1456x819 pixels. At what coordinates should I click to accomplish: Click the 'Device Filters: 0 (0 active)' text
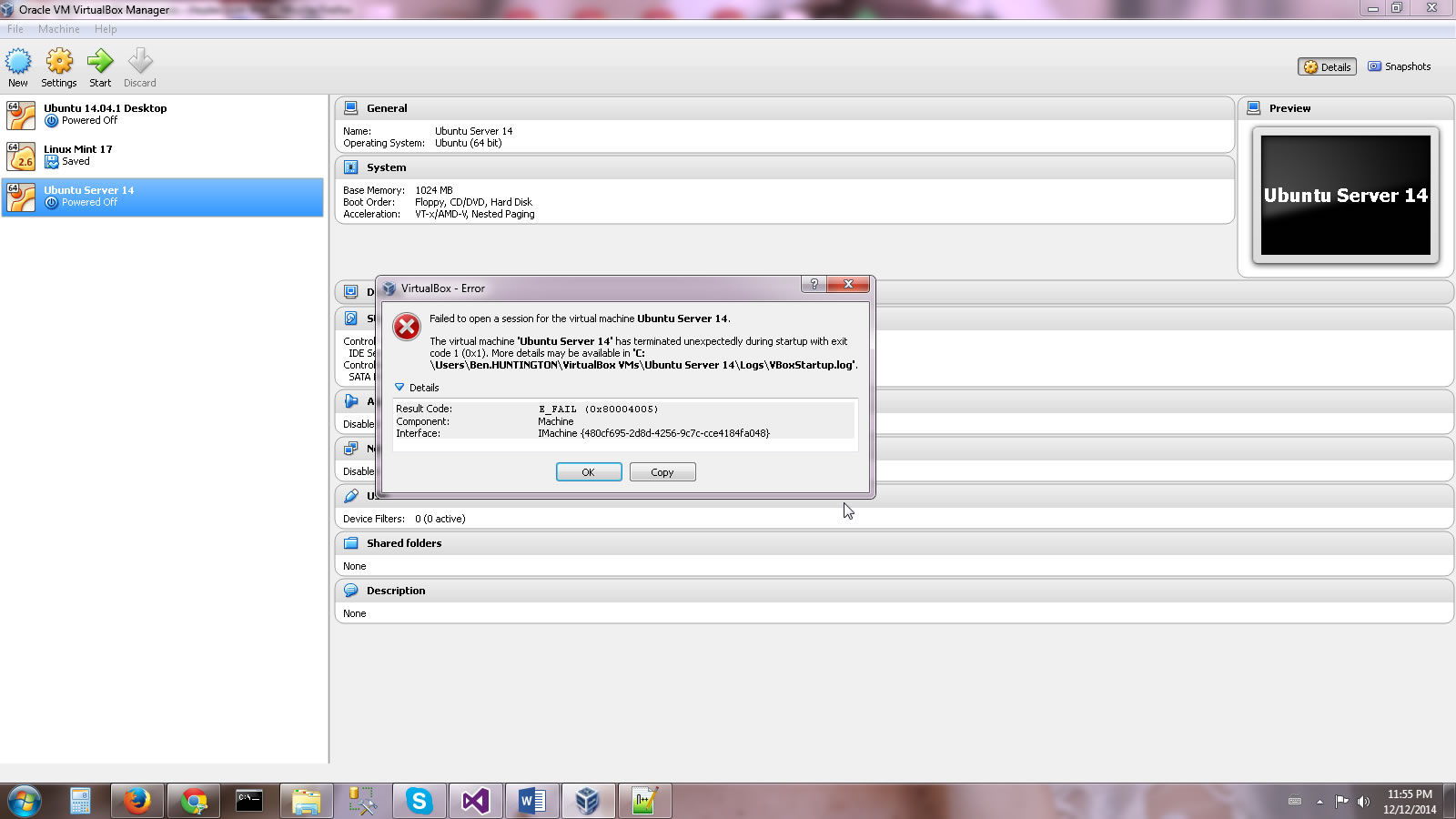click(404, 519)
